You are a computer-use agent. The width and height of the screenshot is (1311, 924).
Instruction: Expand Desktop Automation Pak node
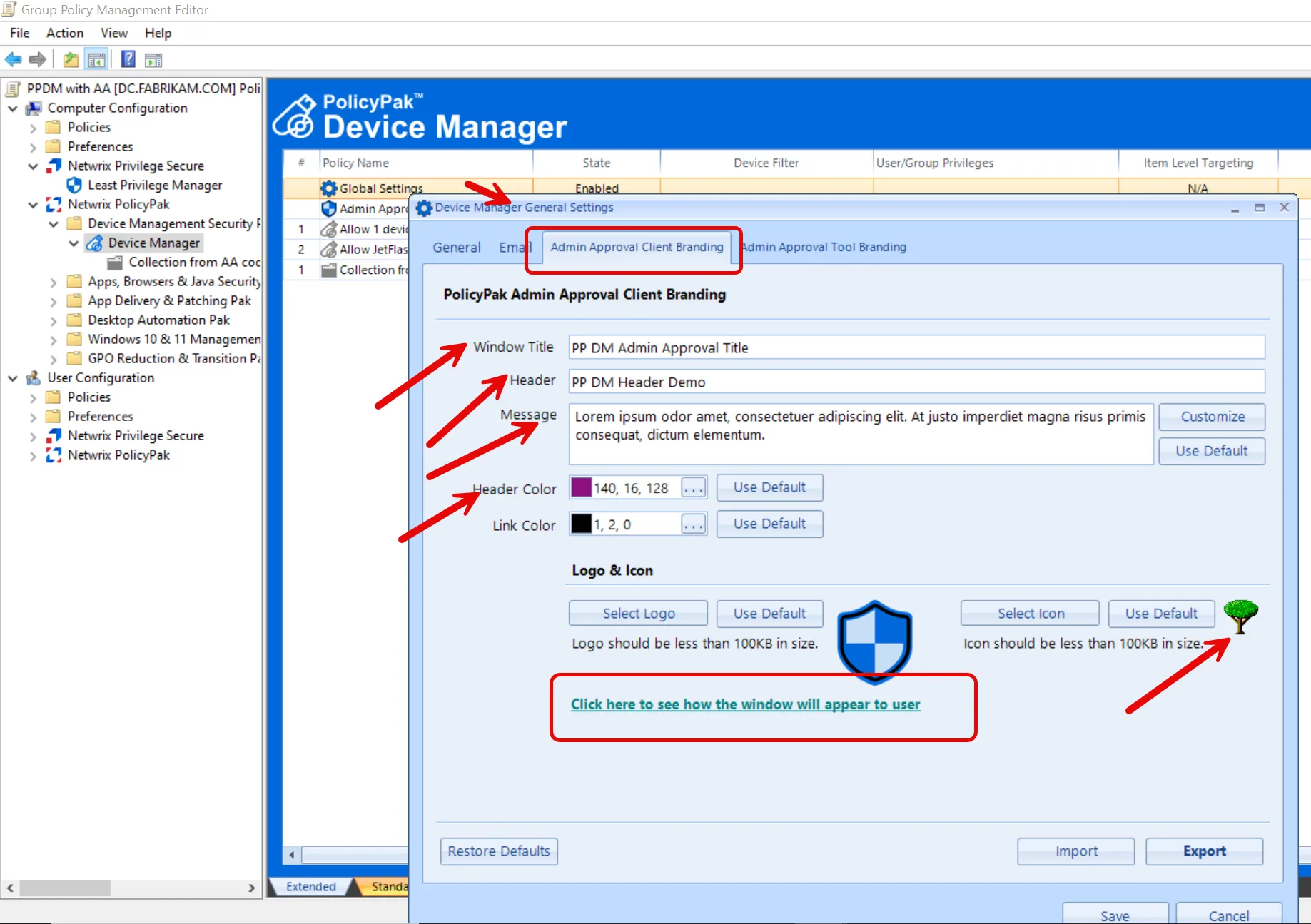(54, 320)
